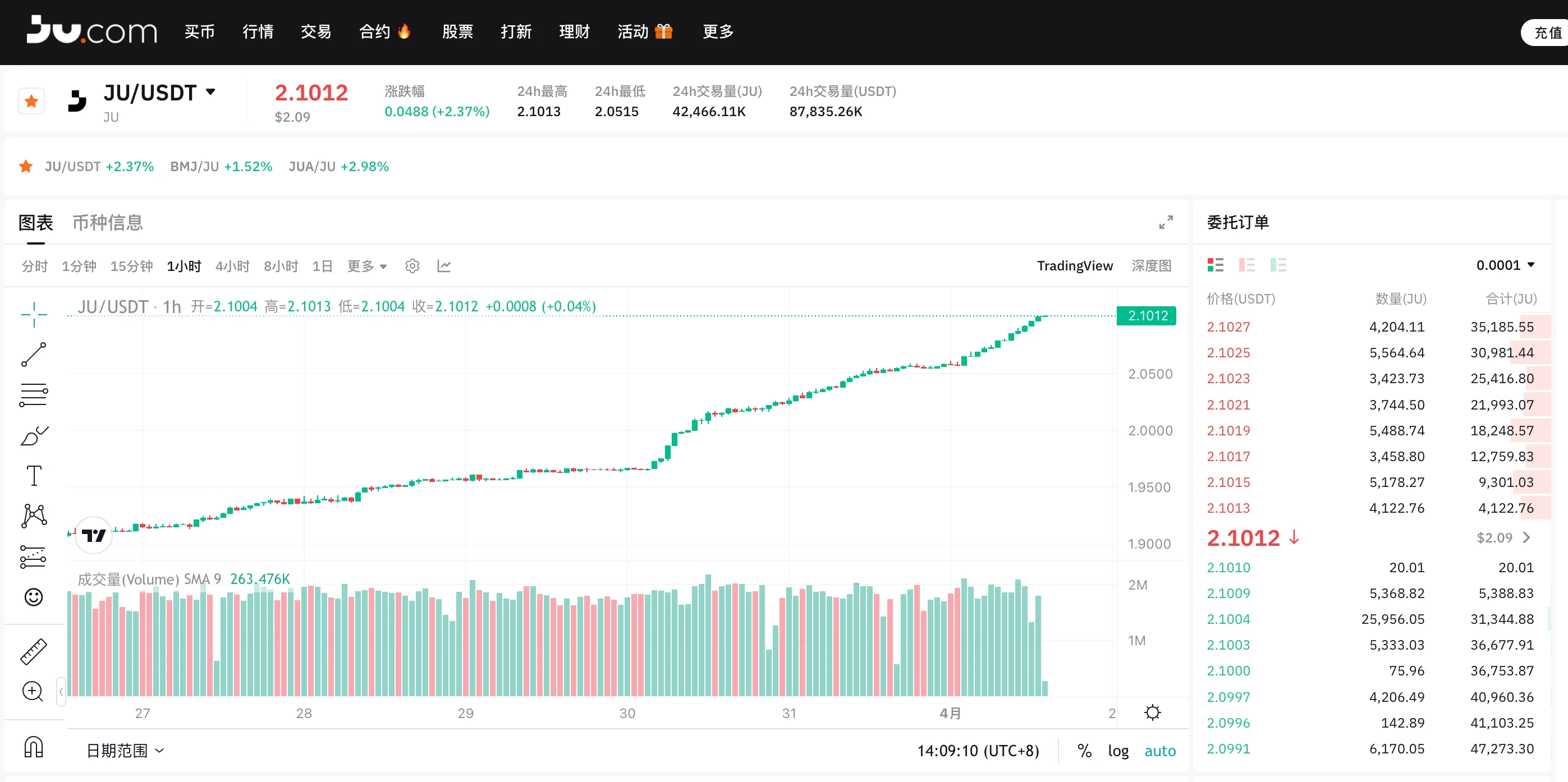Viewport: 1568px width, 782px height.
Task: Open the 交易 menu
Action: [x=317, y=31]
